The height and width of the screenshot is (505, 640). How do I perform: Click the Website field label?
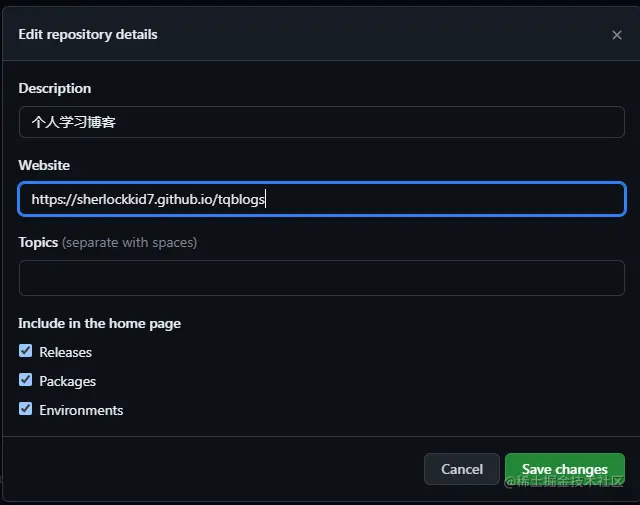click(x=44, y=165)
